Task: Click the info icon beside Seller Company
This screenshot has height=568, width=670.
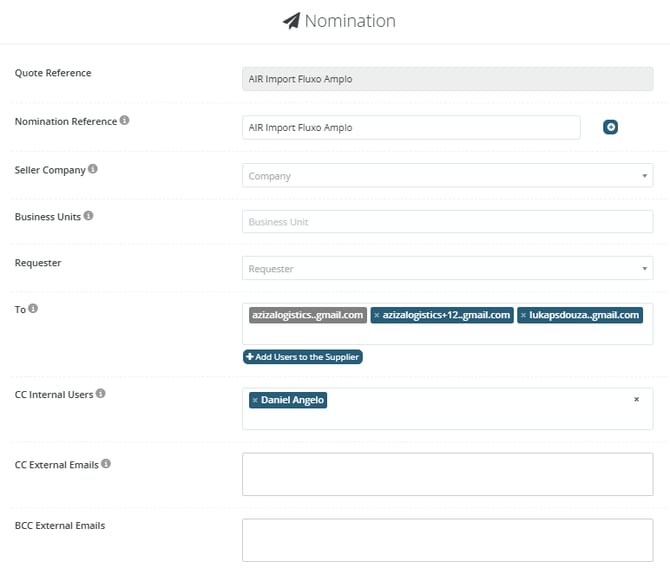Action: click(93, 170)
